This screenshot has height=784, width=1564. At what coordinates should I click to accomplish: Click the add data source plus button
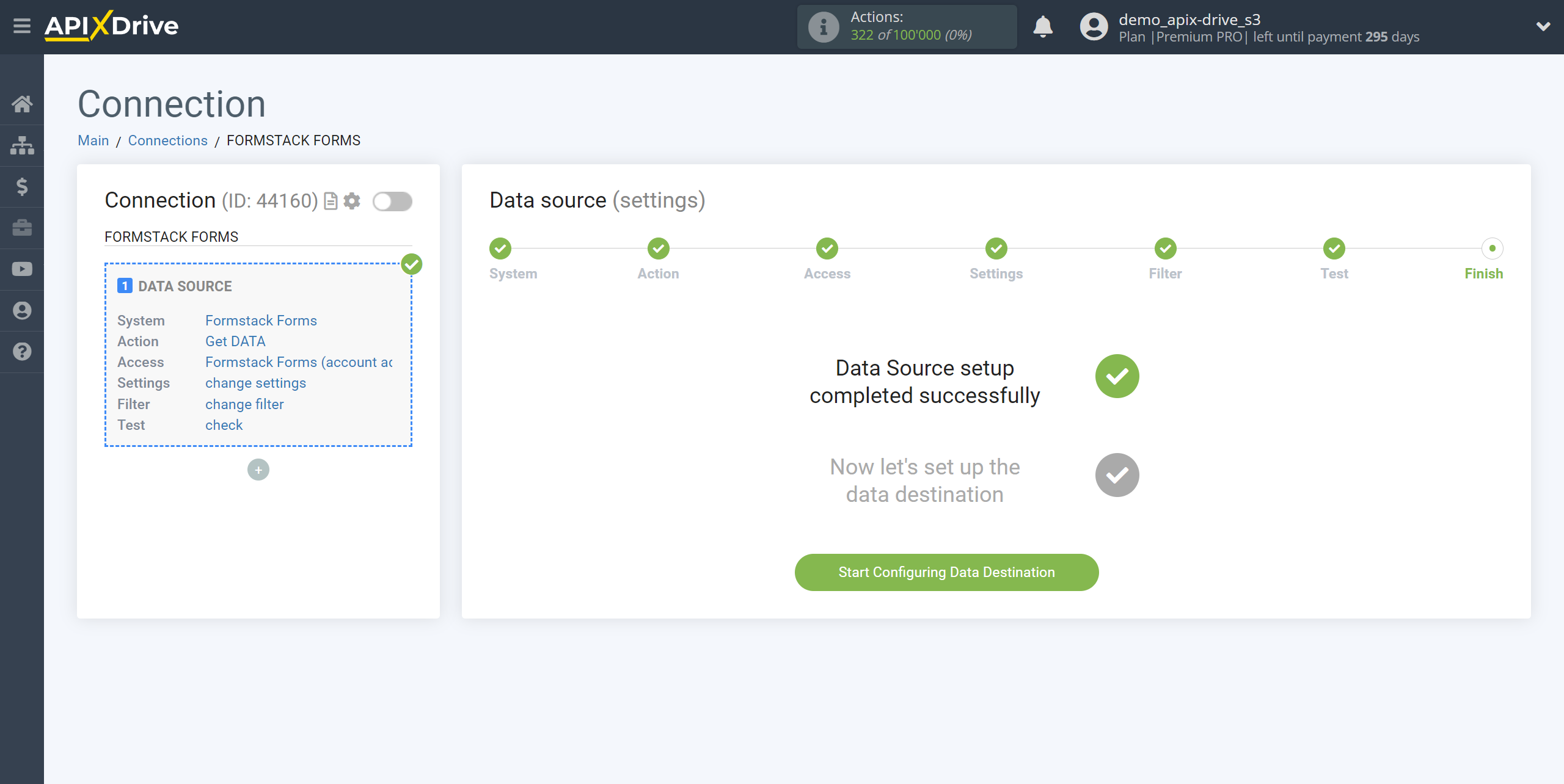[x=258, y=469]
